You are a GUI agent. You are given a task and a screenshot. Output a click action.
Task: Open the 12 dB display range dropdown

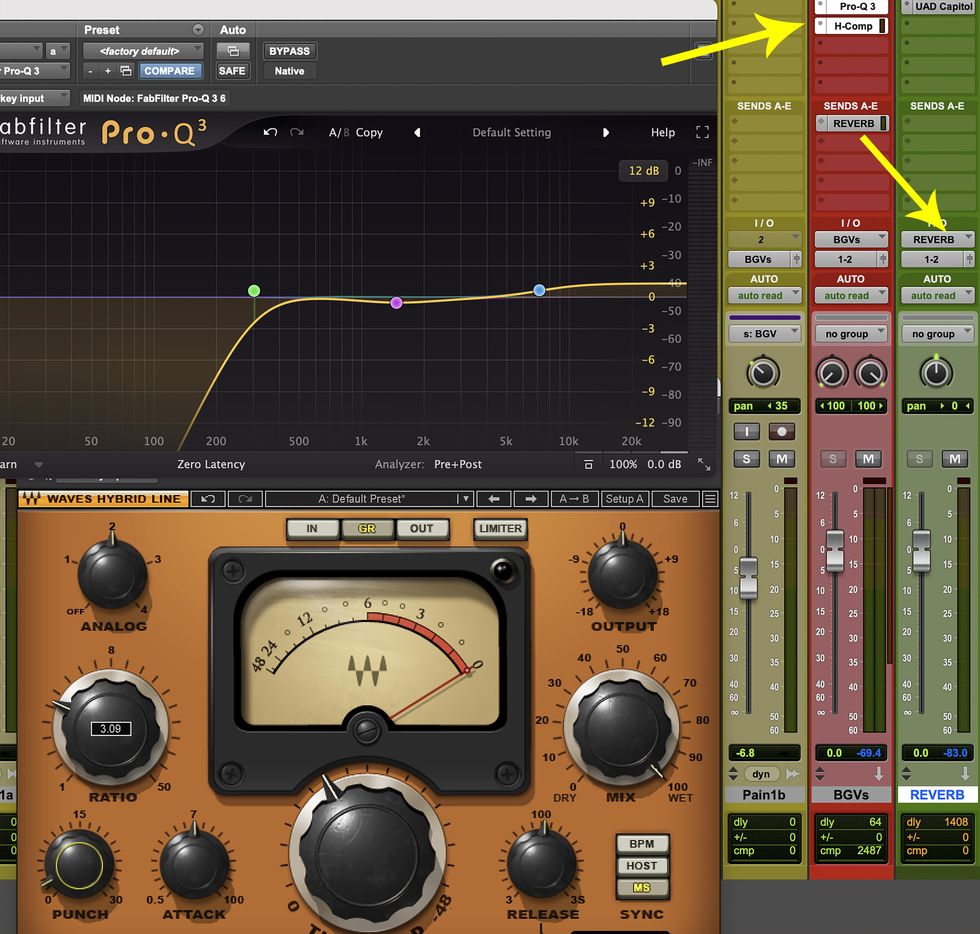pyautogui.click(x=644, y=171)
